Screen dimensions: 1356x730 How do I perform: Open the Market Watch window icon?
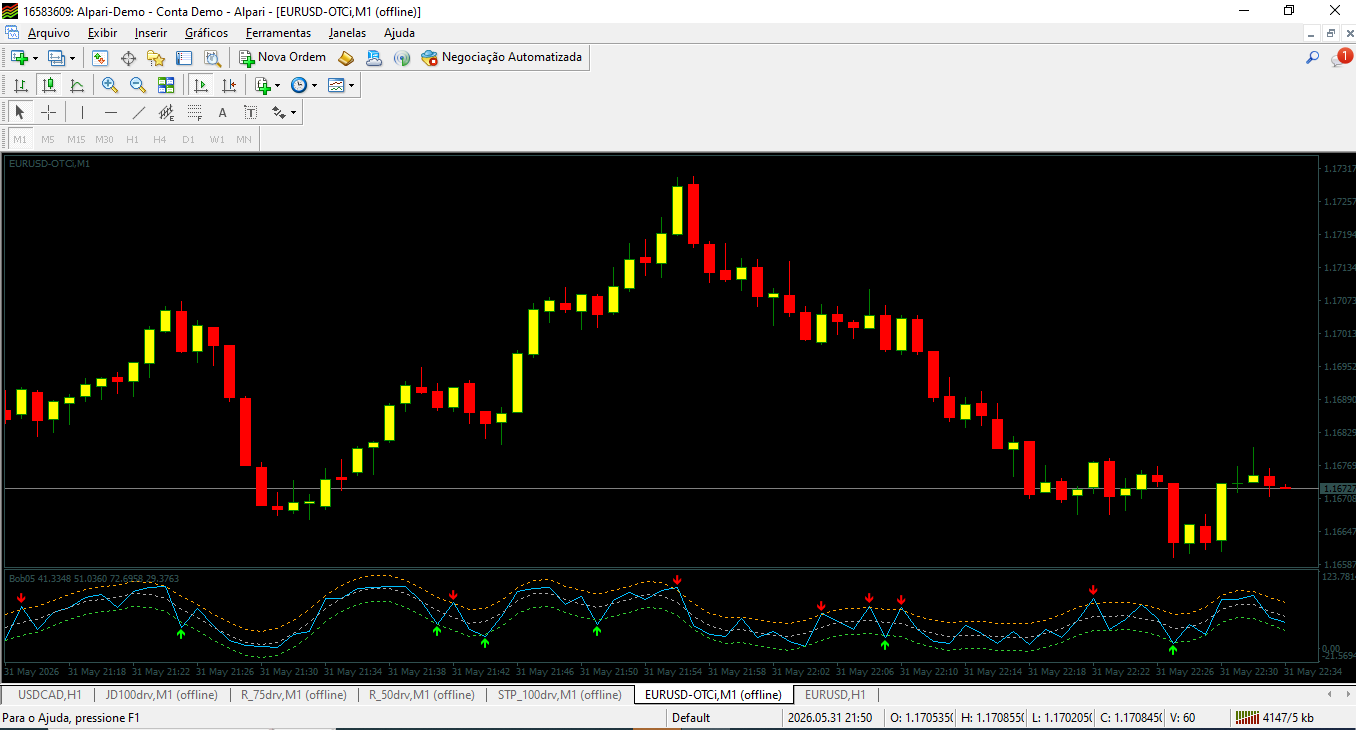(100, 58)
